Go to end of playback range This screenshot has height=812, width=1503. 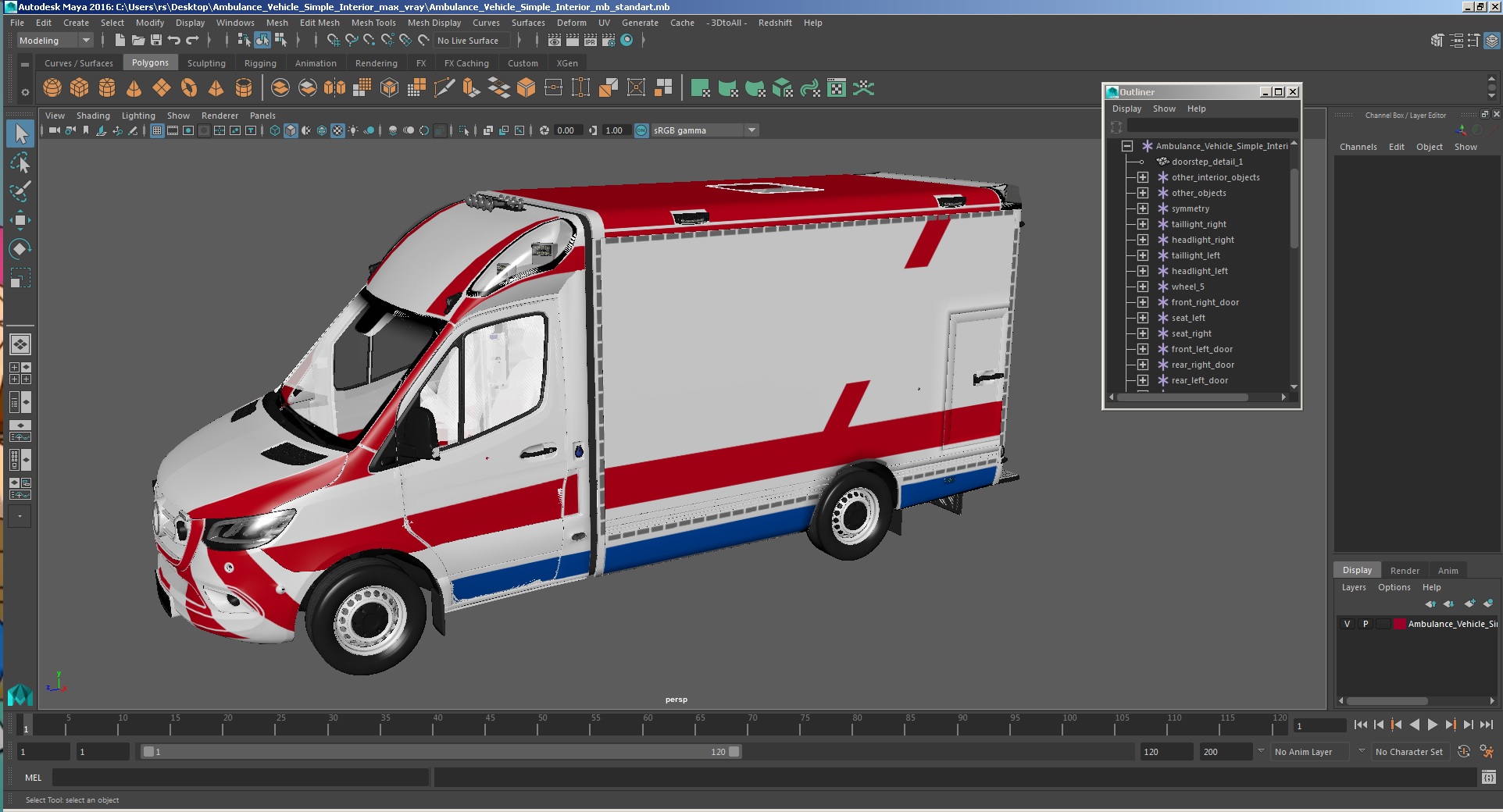(x=1486, y=725)
